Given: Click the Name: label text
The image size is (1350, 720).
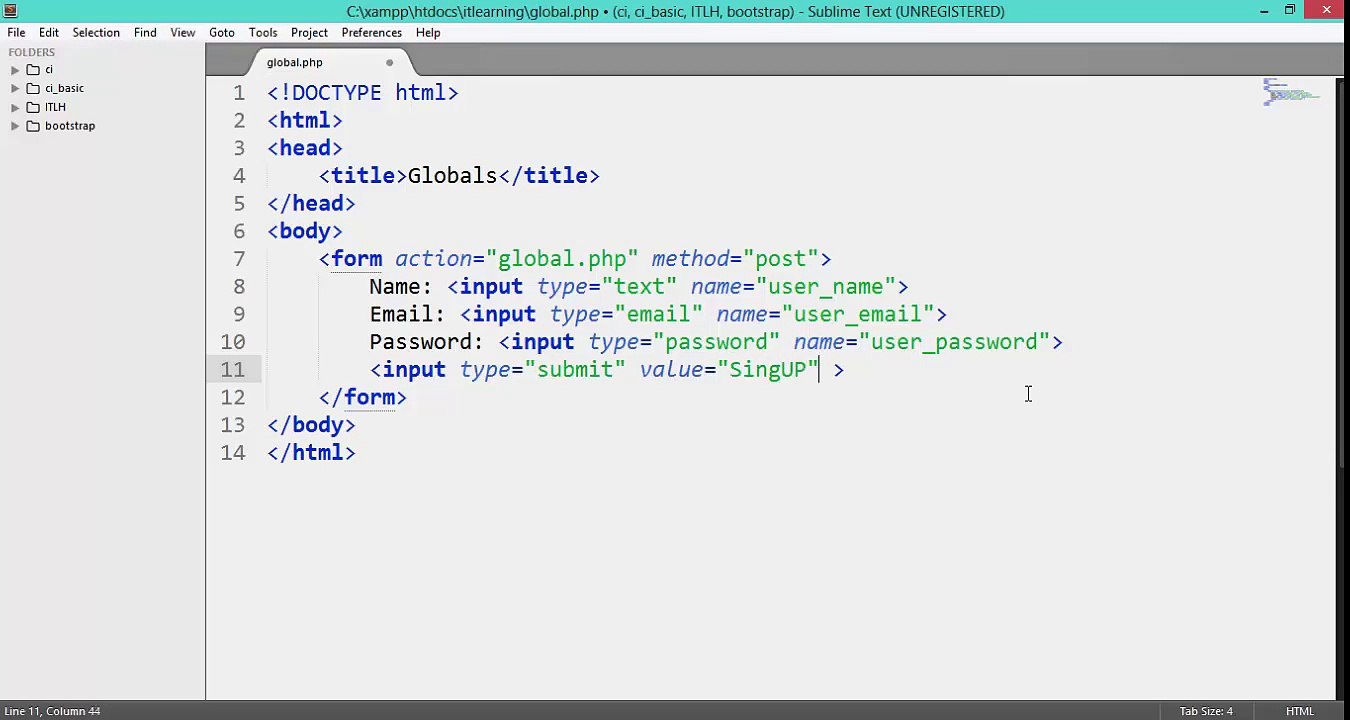Looking at the screenshot, I should point(401,287).
